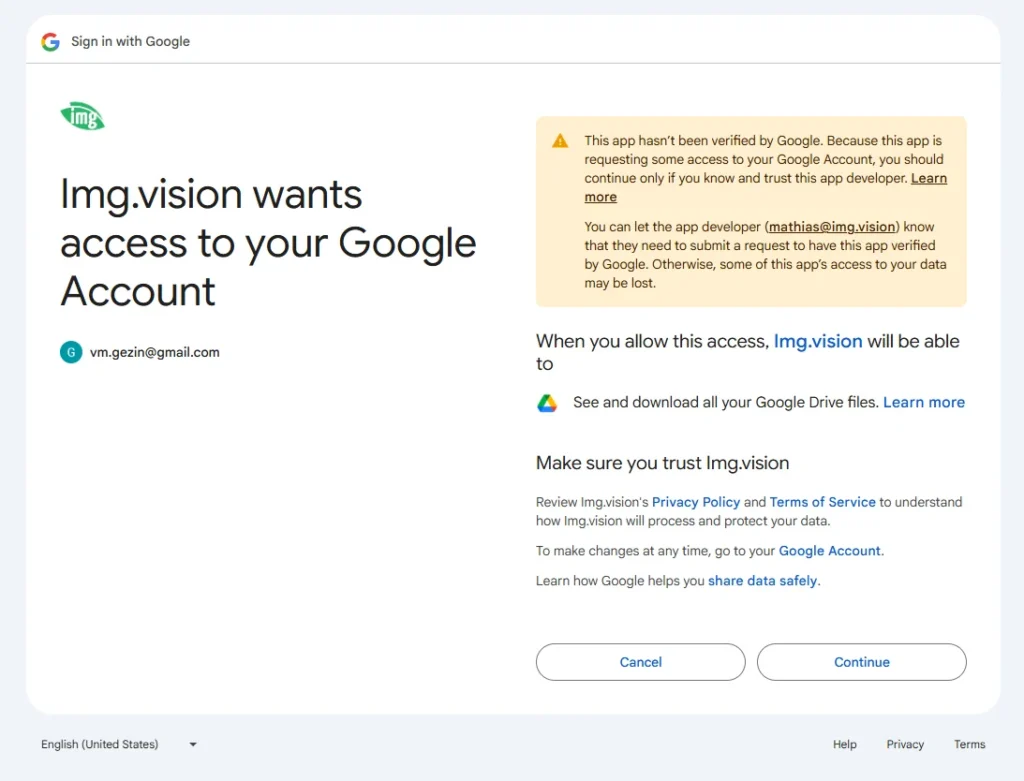Click Terms in the footer
Viewport: 1024px width, 781px height.
pyautogui.click(x=969, y=744)
